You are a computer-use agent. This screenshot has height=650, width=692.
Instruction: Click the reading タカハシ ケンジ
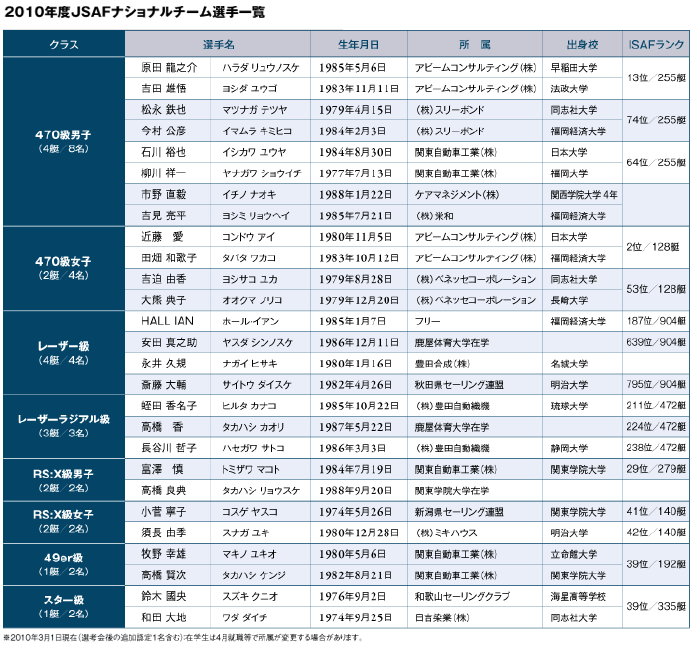[254, 575]
